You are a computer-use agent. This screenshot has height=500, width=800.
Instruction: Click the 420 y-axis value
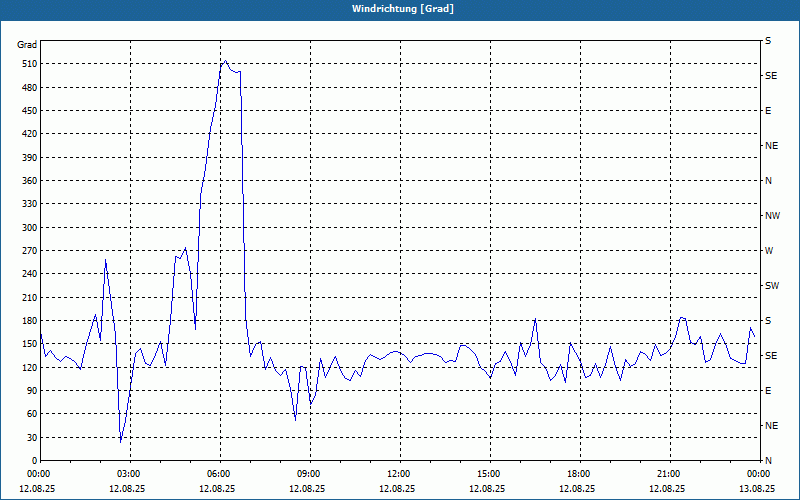point(30,134)
